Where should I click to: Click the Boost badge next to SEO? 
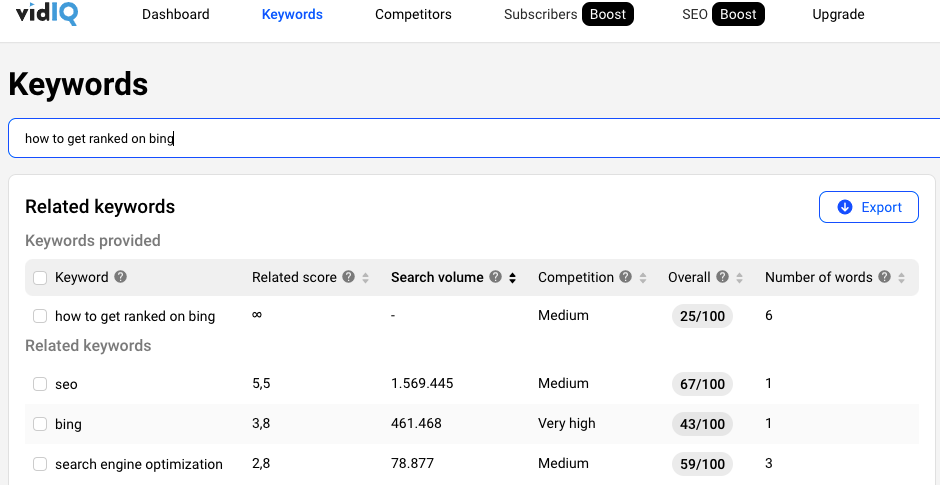pos(738,14)
